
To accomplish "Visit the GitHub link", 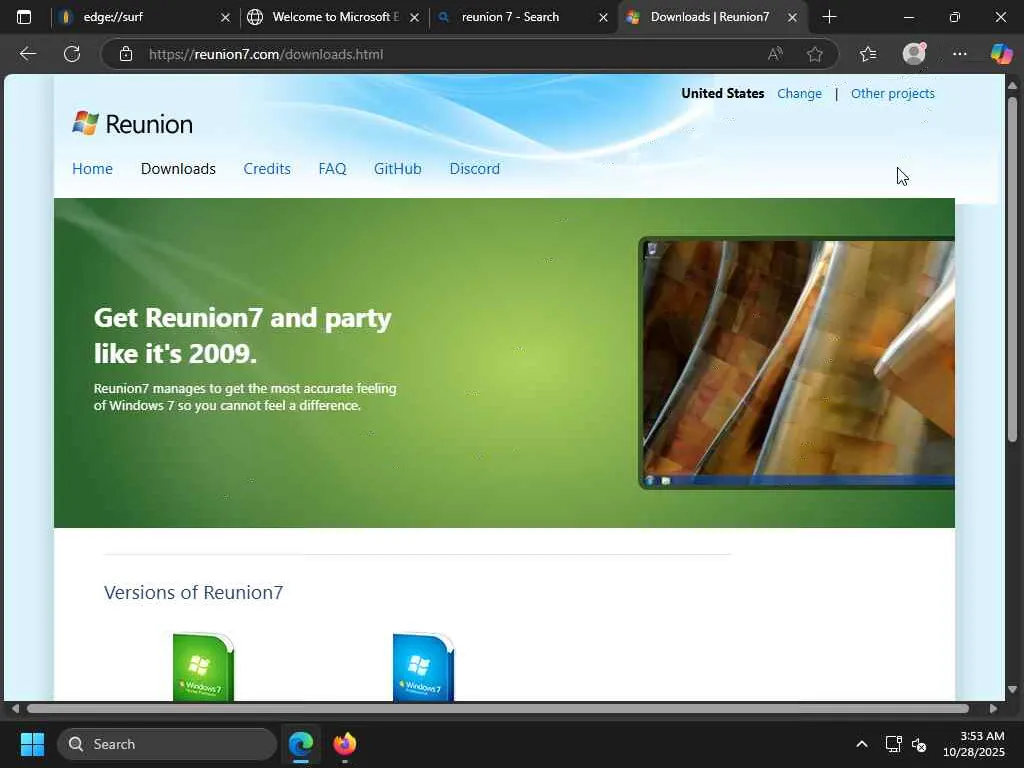I will (x=398, y=168).
